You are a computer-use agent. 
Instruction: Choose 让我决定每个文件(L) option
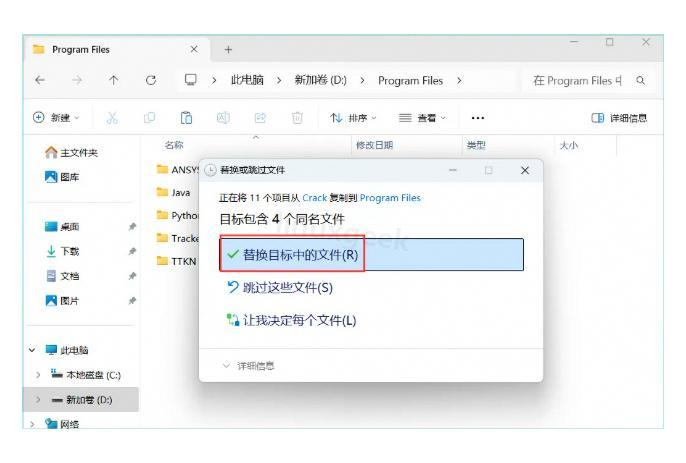pyautogui.click(x=291, y=320)
